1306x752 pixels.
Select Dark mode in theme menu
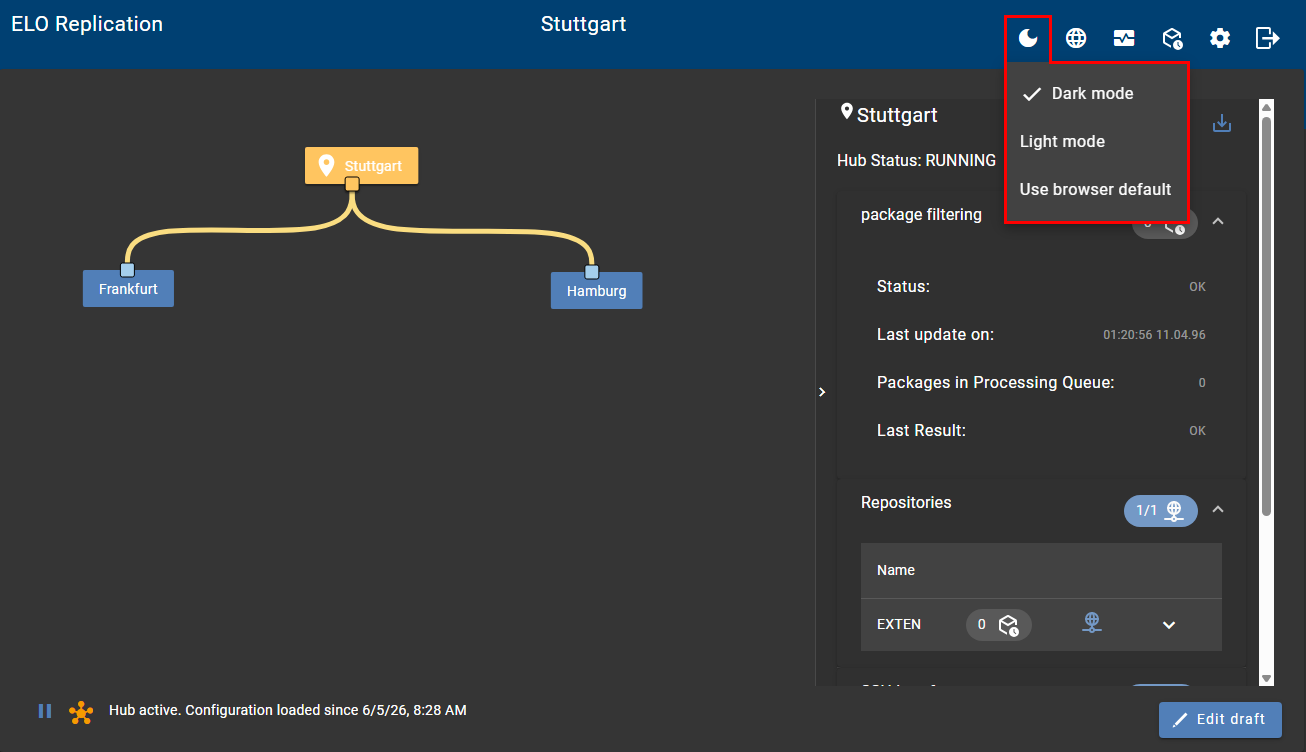point(1096,93)
